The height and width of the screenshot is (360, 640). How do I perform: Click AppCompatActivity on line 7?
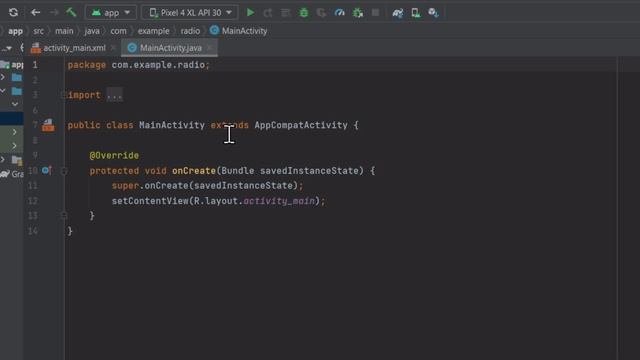click(x=301, y=125)
